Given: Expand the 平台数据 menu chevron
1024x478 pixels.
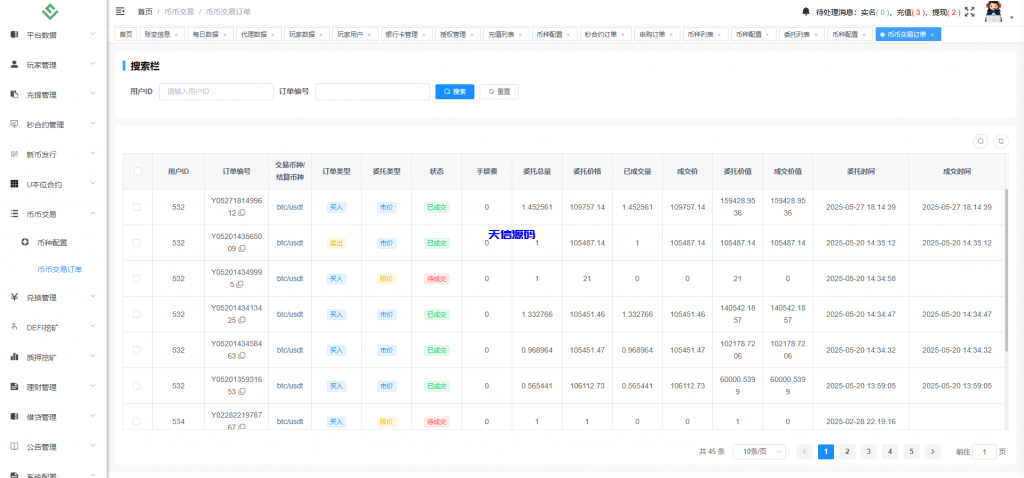Looking at the screenshot, I should click(x=93, y=34).
